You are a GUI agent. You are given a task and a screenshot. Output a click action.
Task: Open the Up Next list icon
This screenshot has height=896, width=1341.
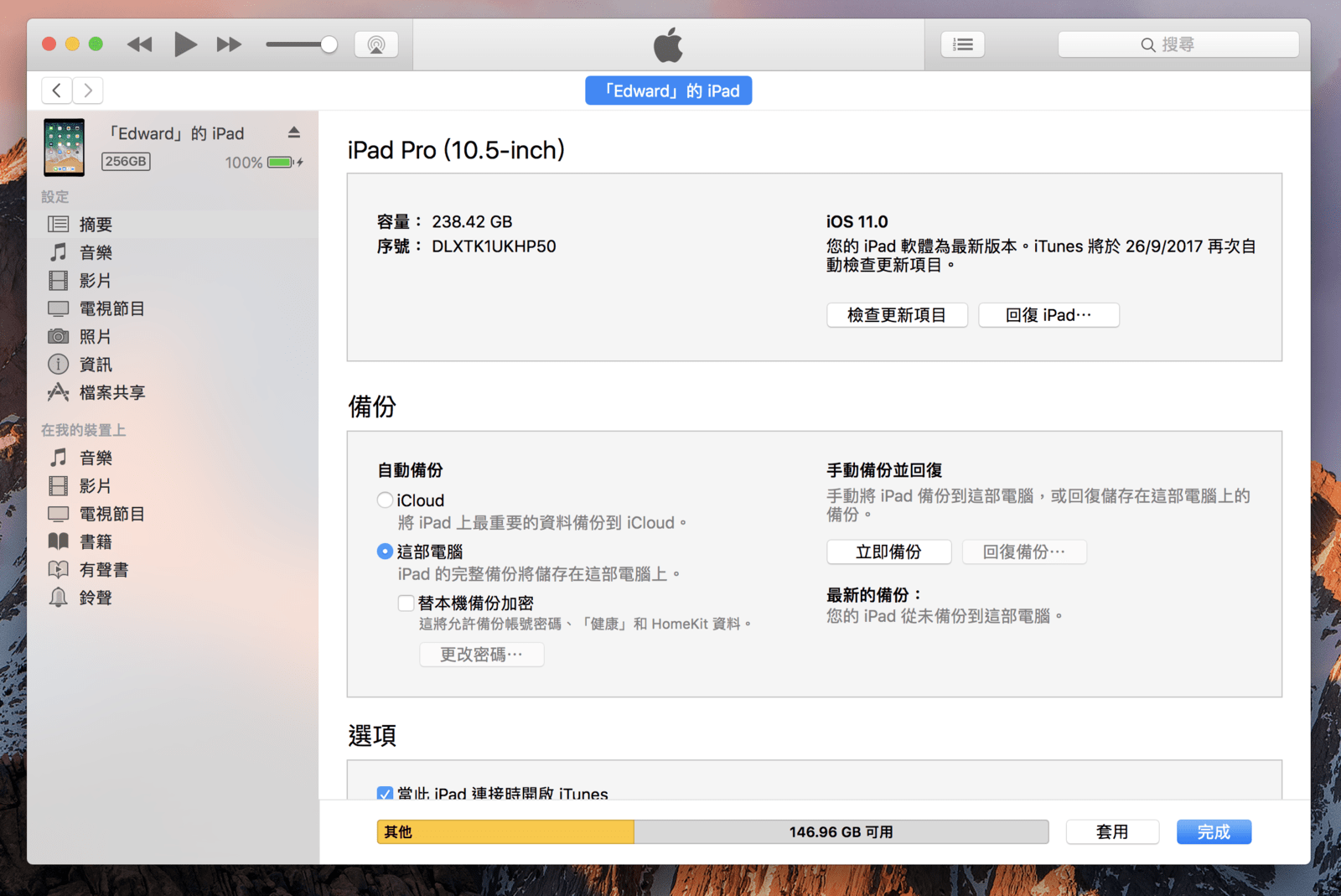(962, 44)
